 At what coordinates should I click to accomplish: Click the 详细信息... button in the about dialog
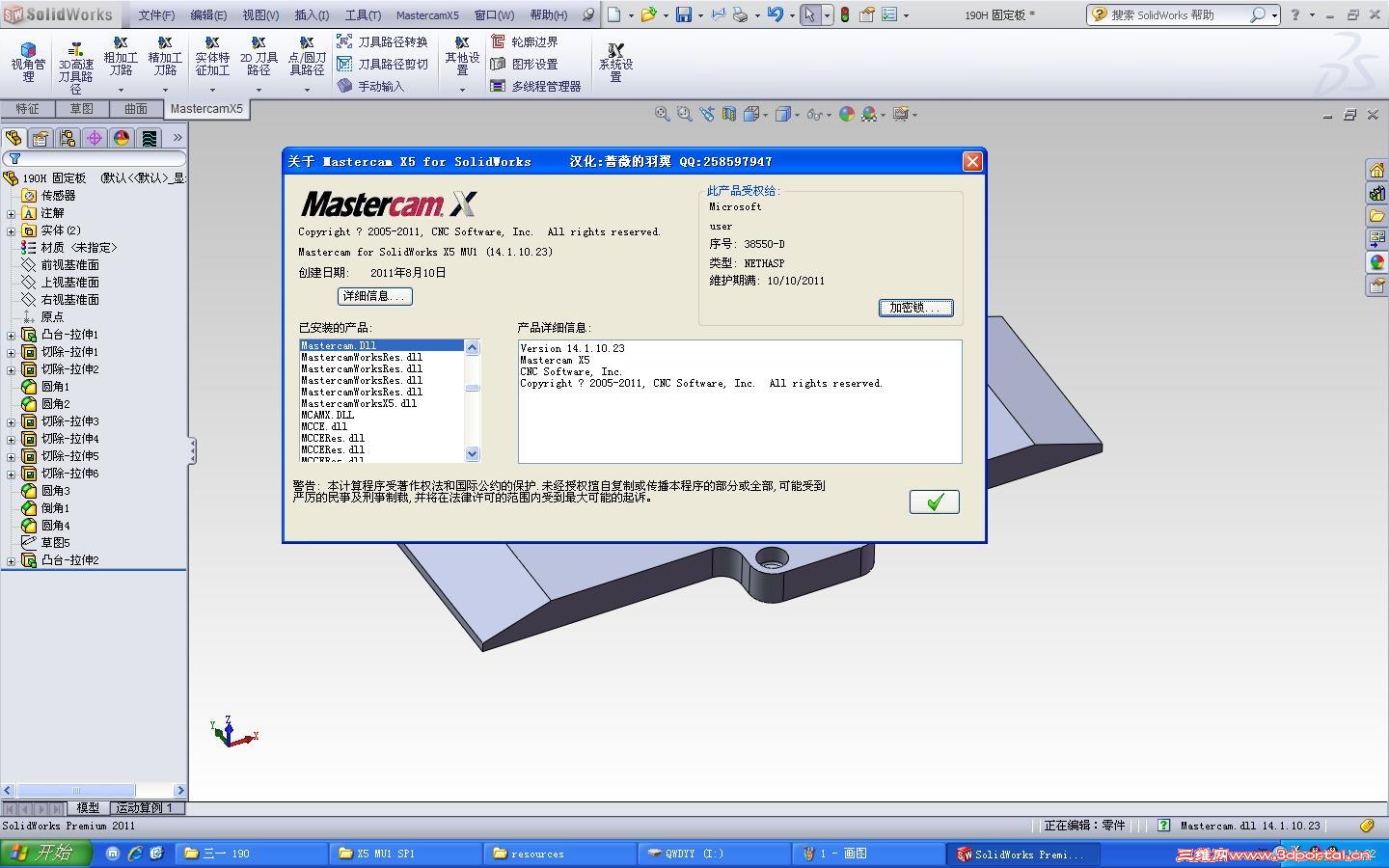[x=375, y=296]
